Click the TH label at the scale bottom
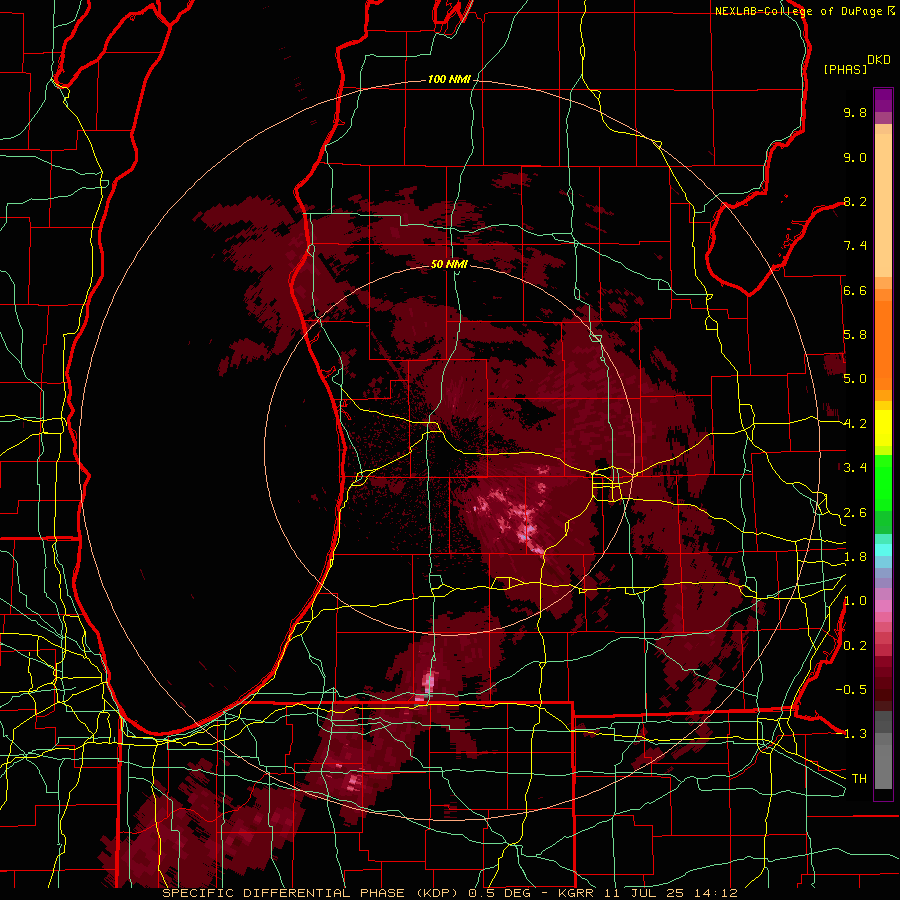The image size is (900, 900). (859, 779)
